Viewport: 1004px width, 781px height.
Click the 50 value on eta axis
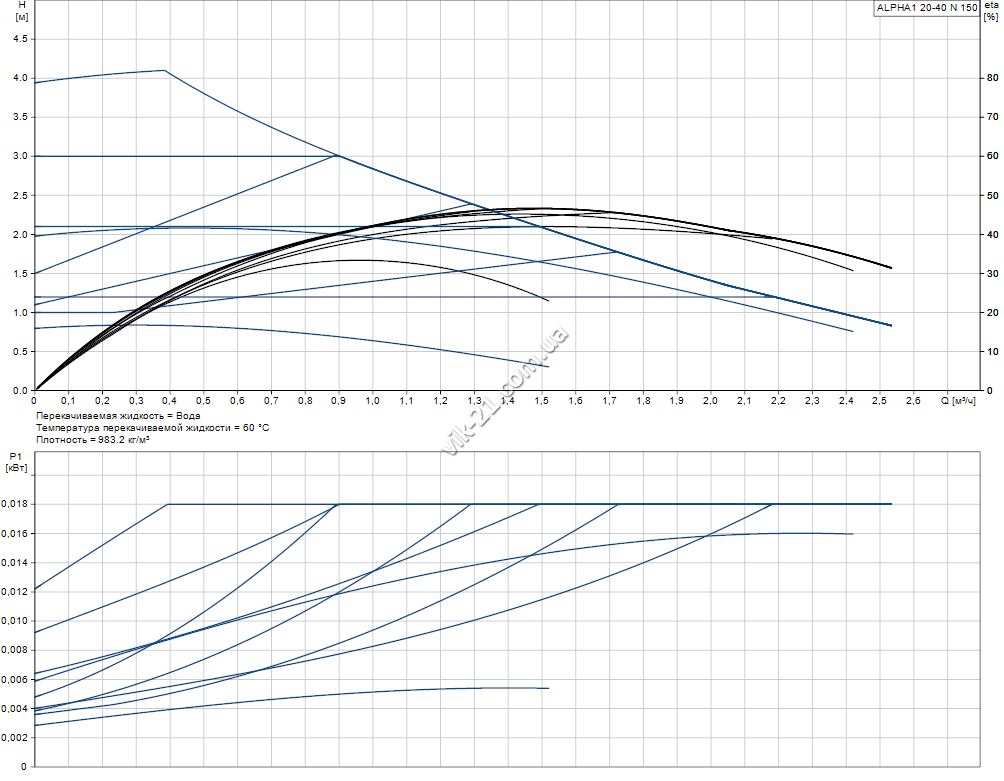pyautogui.click(x=992, y=195)
